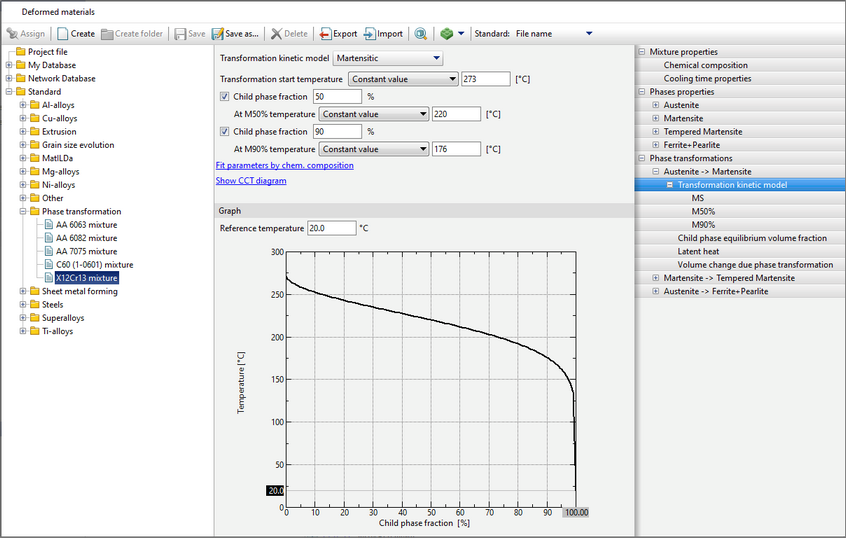Click the green cube icon in toolbar
Screen dimensions: 846x538
446,33
